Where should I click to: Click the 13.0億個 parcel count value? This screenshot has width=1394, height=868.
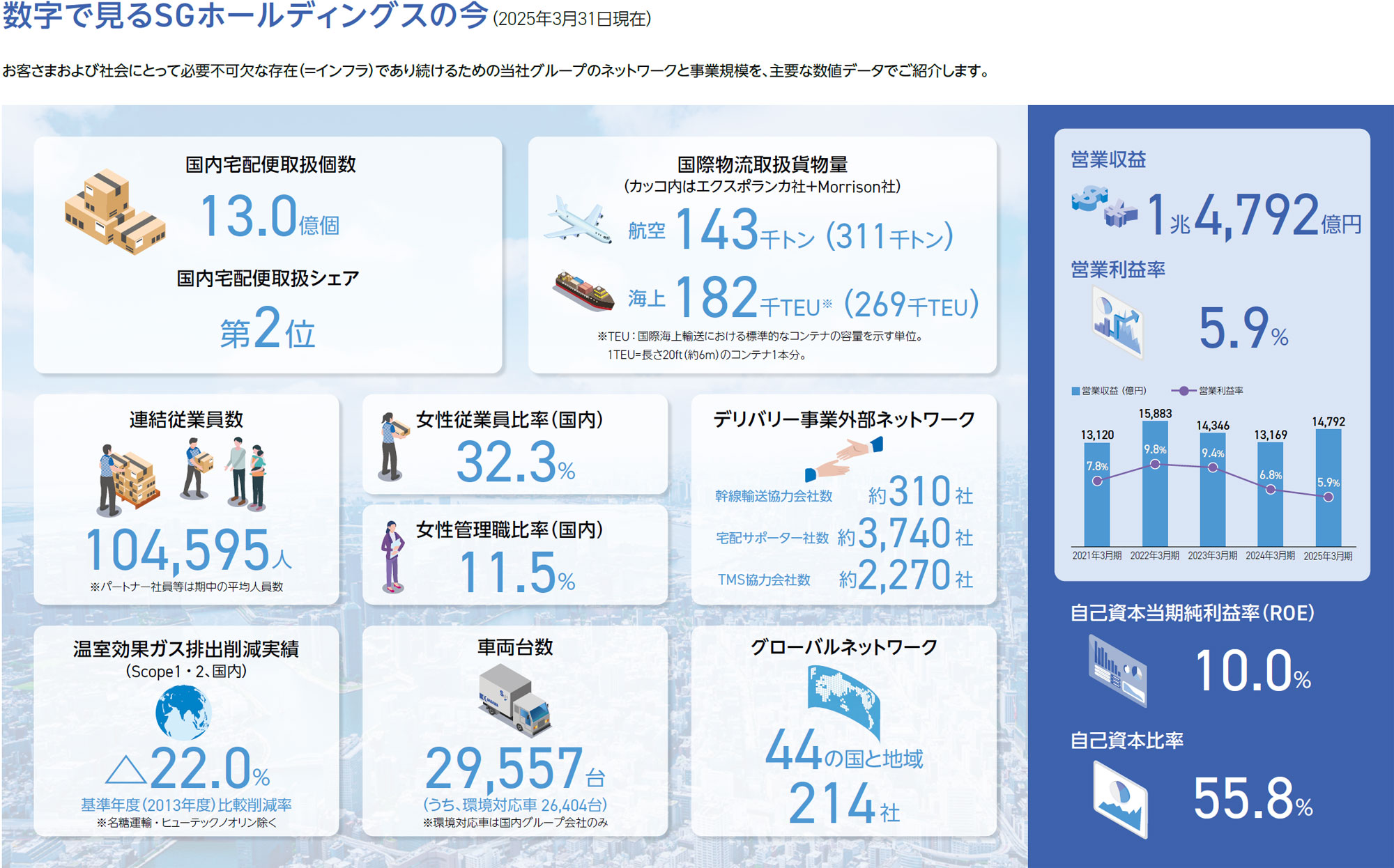270,216
